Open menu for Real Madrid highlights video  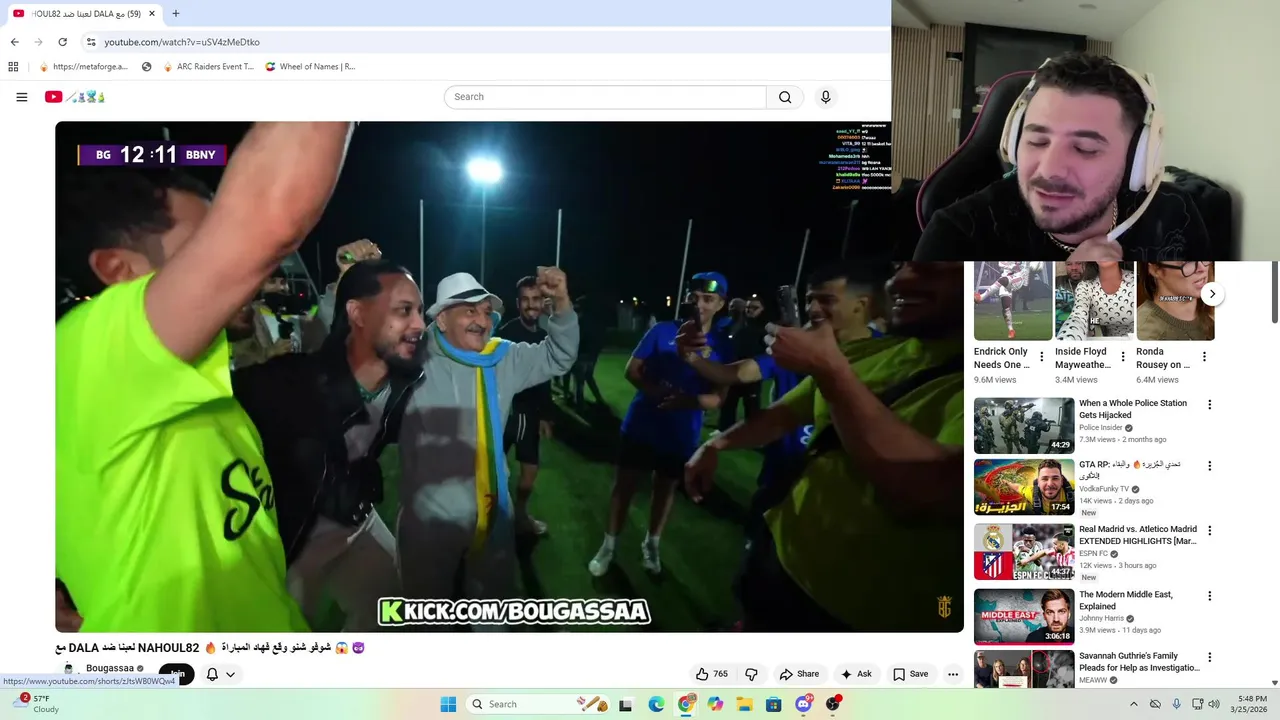1209,531
